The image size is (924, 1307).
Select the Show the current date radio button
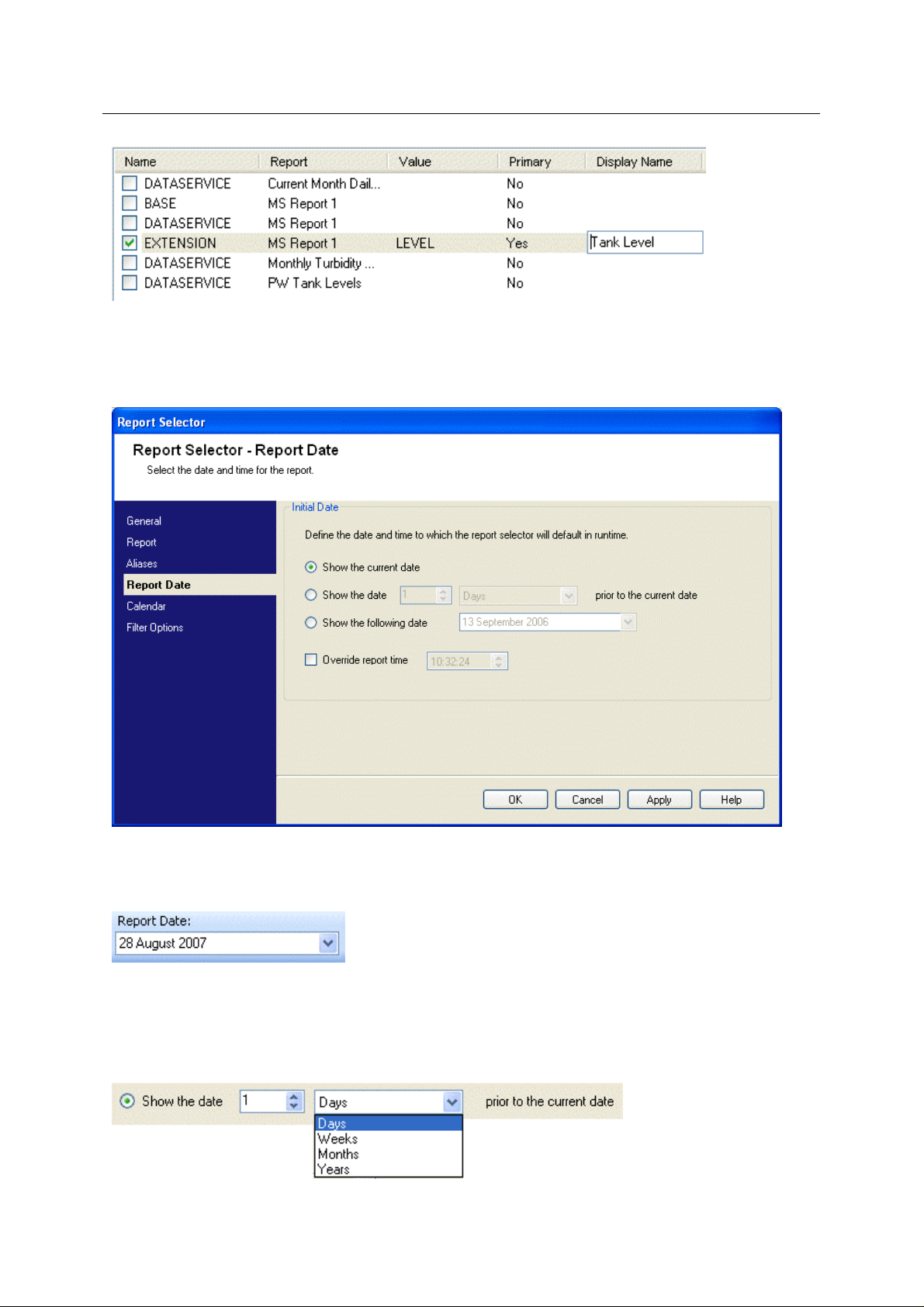tap(311, 567)
